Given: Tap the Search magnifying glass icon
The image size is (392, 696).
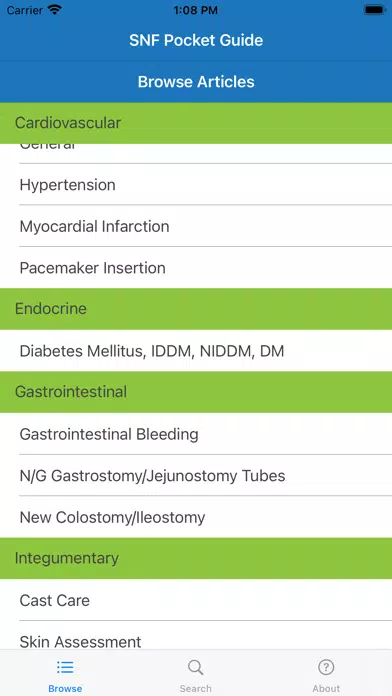Looking at the screenshot, I should tap(195, 667).
